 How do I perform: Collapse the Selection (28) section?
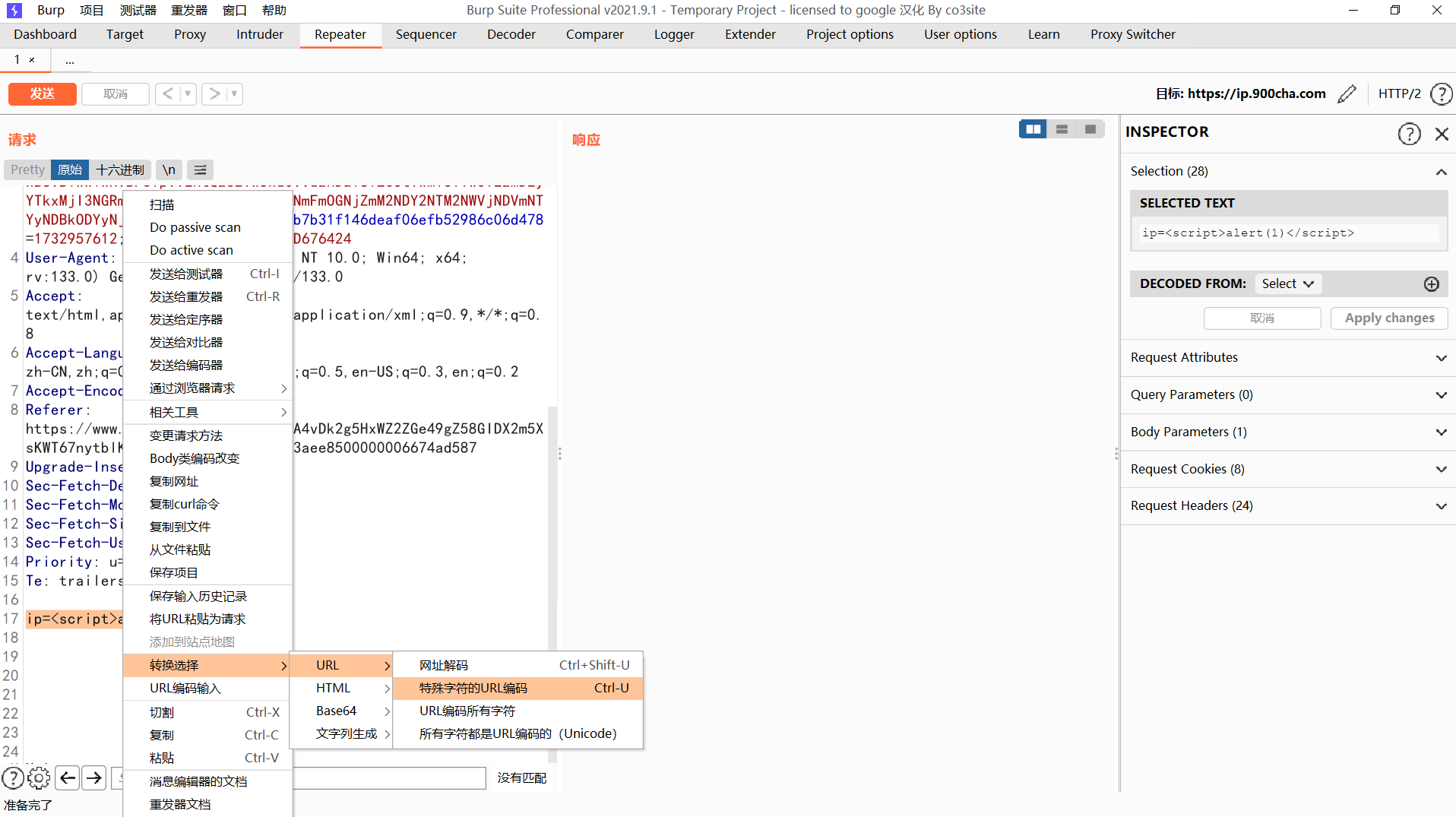point(1441,172)
